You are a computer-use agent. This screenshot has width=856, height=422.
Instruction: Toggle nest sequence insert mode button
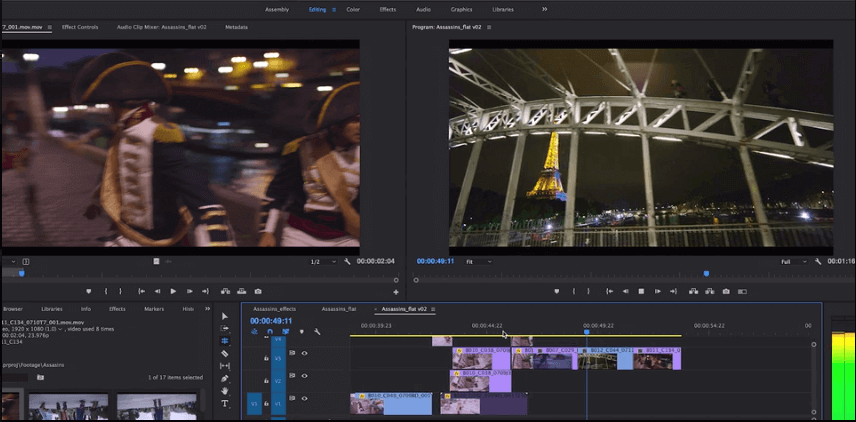pos(254,331)
